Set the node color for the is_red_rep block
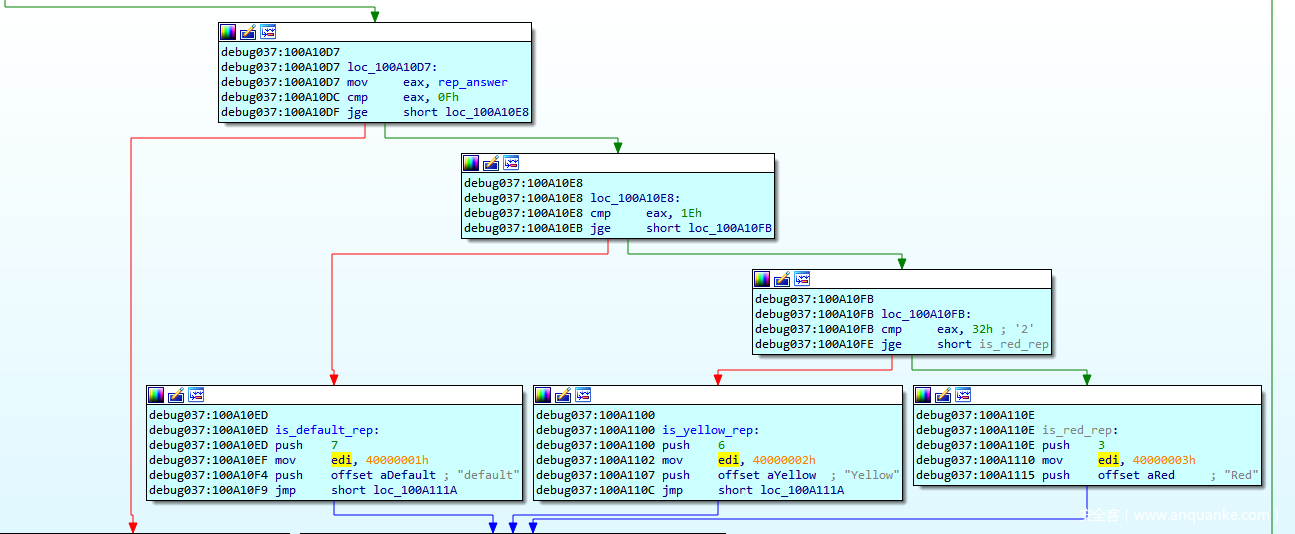1295x534 pixels. 923,395
